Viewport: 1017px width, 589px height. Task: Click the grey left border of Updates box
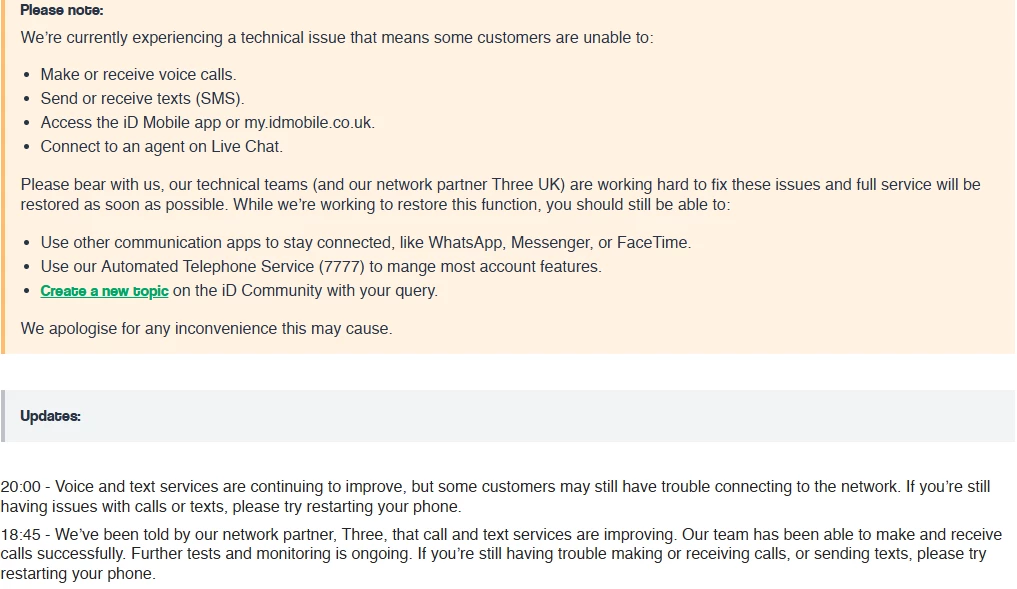point(2,416)
